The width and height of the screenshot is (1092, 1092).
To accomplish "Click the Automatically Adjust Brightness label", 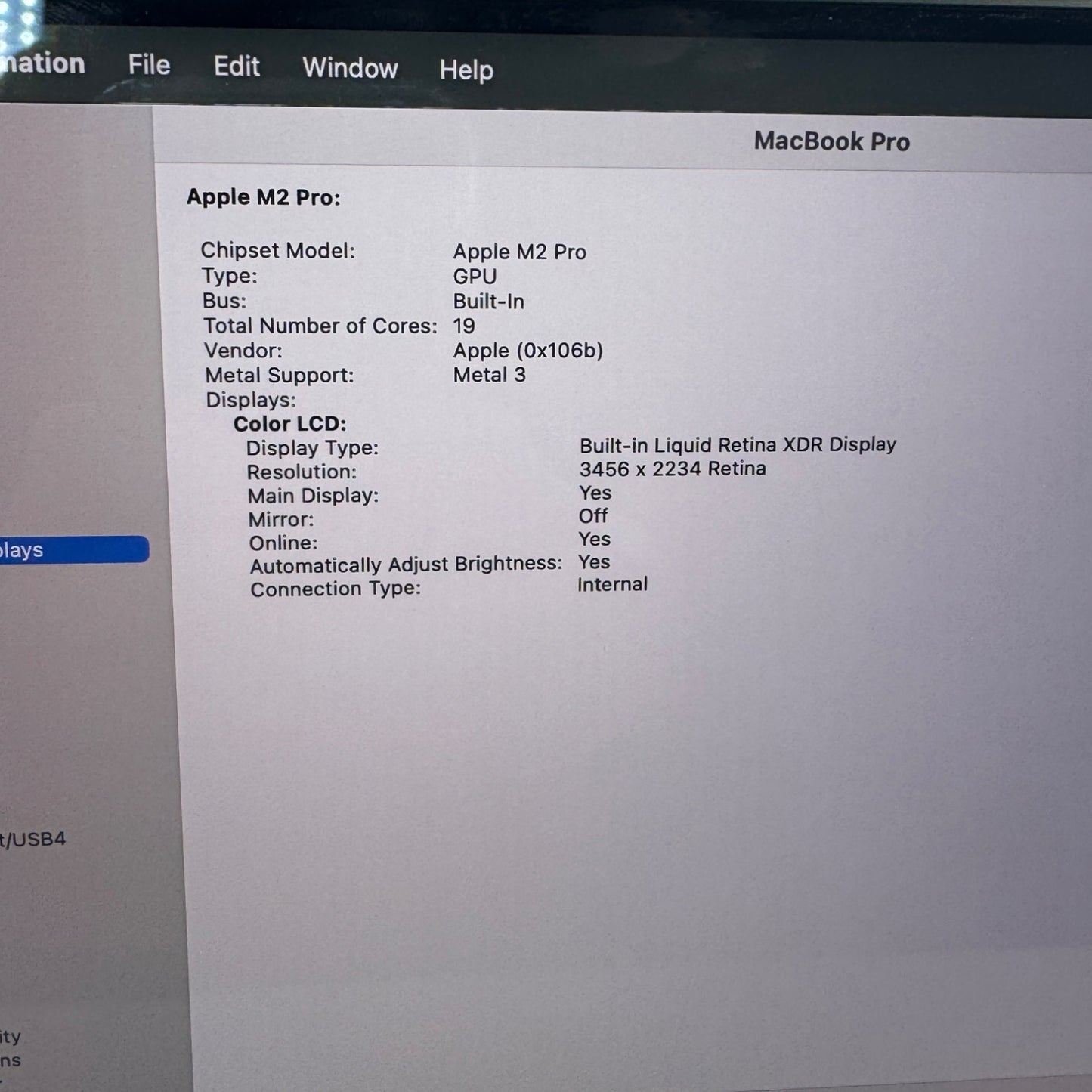I will coord(406,565).
